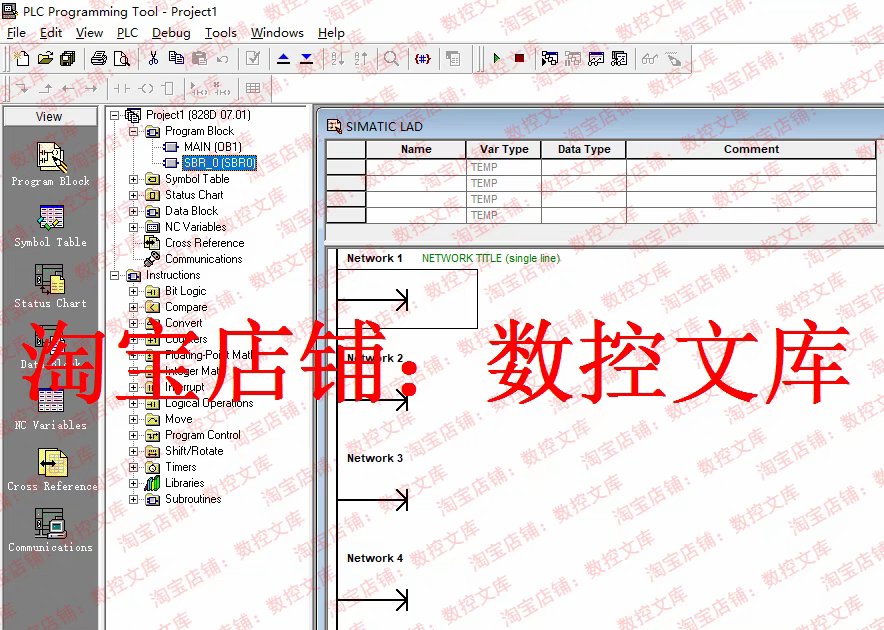This screenshot has height=630, width=884.
Task: Click the View header button
Action: click(x=50, y=117)
